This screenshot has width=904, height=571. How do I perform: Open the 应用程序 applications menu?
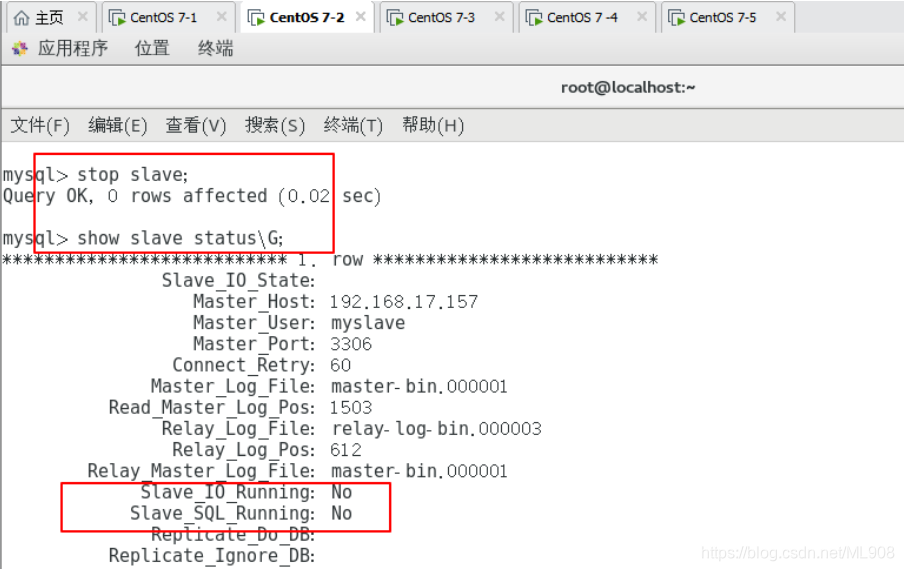73,48
